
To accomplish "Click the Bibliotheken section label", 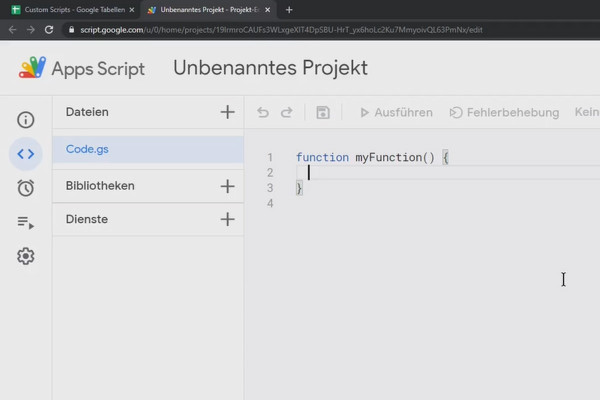I will [100, 186].
